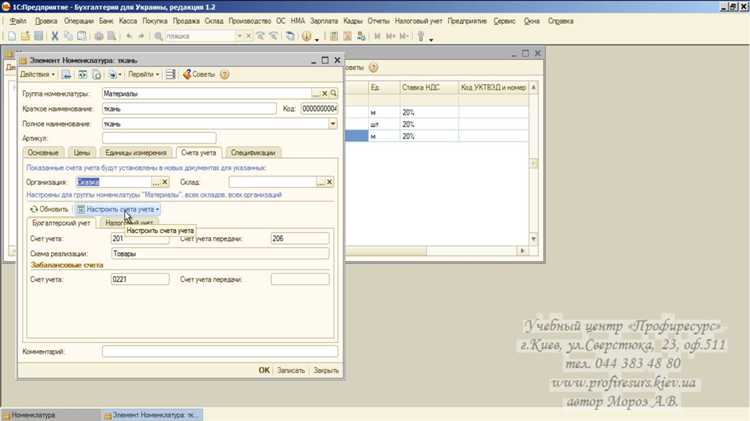Click the Ставка НДС column header

tap(429, 88)
